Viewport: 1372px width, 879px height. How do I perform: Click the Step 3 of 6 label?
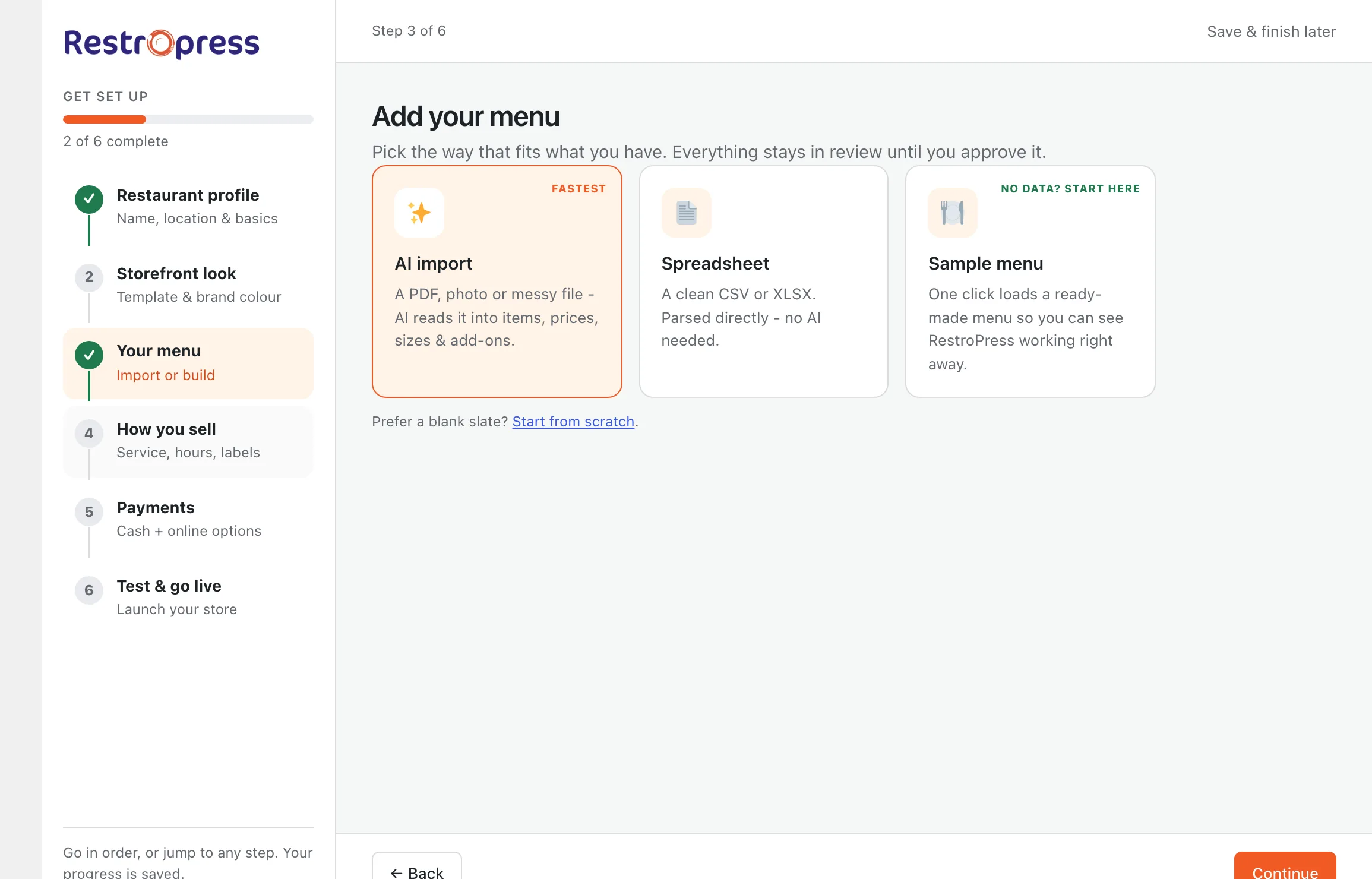pos(409,31)
